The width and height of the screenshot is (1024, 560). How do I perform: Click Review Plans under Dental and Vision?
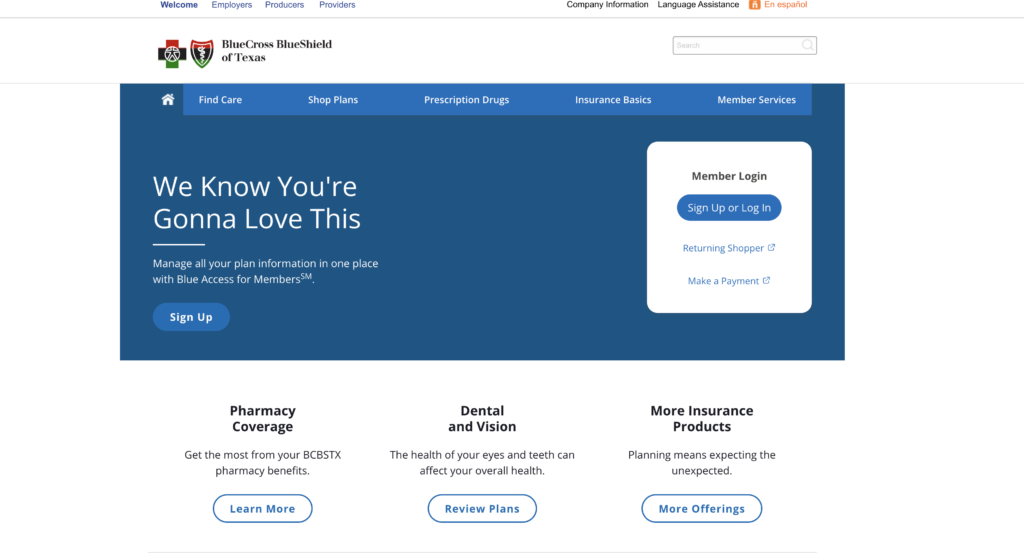pyautogui.click(x=482, y=508)
